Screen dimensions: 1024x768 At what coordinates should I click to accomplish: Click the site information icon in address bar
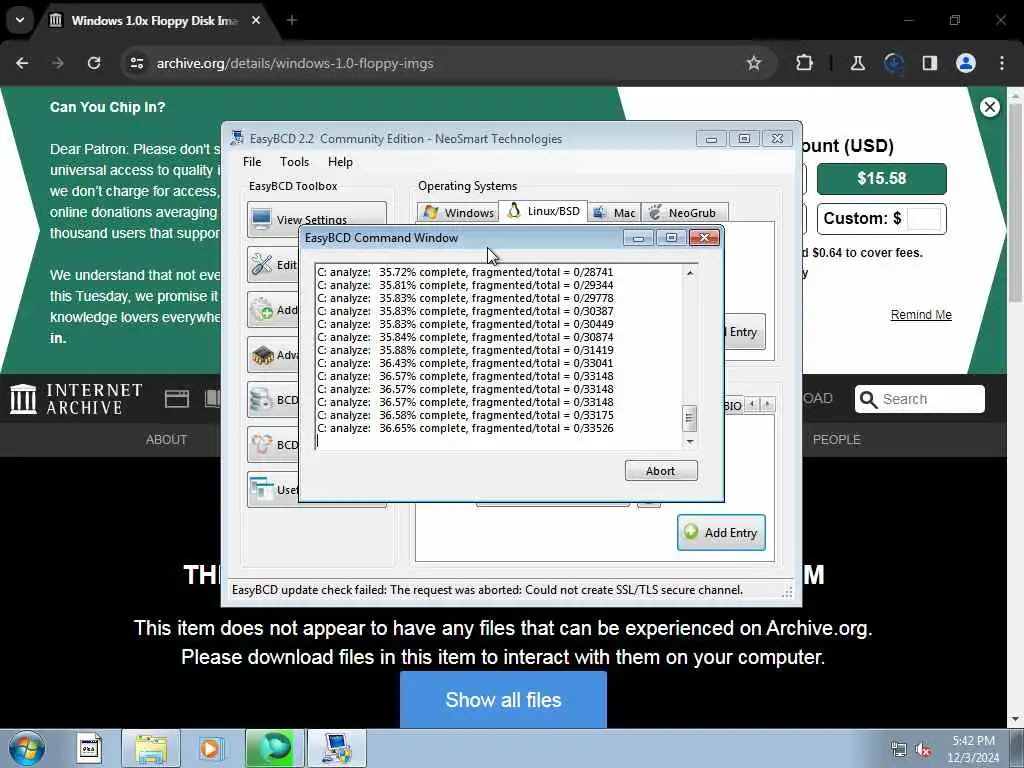(136, 63)
